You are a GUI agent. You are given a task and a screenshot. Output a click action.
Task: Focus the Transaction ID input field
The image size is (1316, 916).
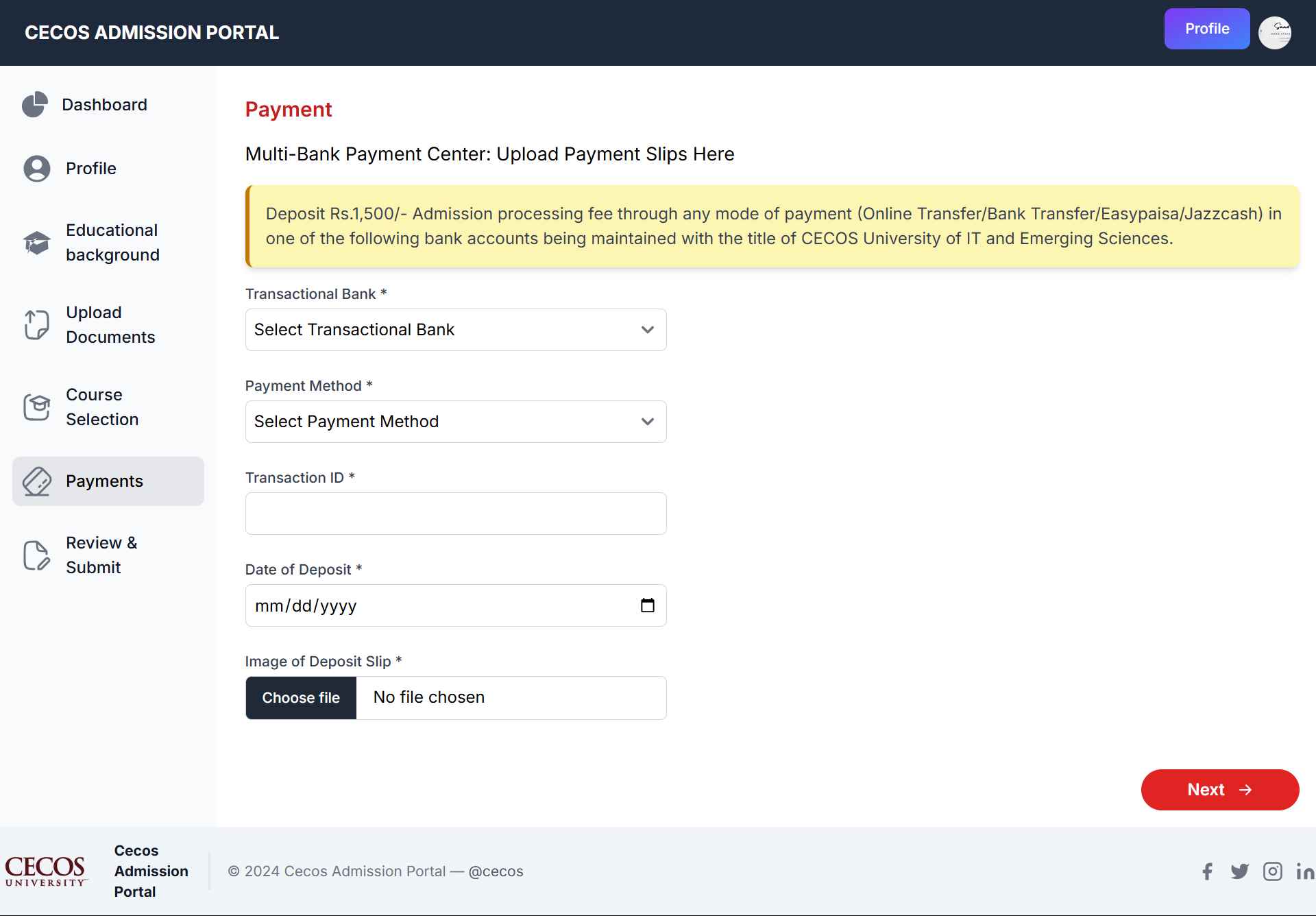[456, 514]
